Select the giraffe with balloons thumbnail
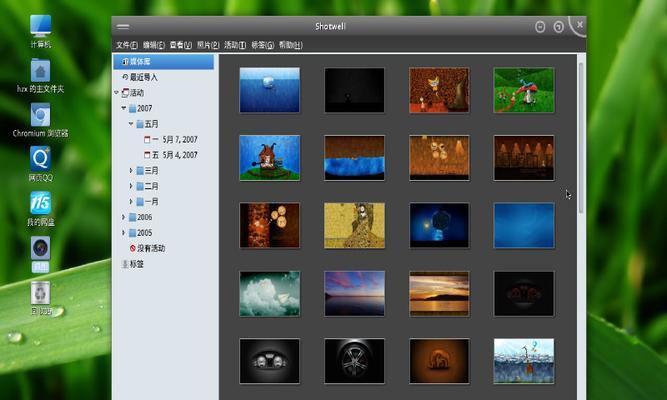This screenshot has width=667, height=400. click(524, 361)
